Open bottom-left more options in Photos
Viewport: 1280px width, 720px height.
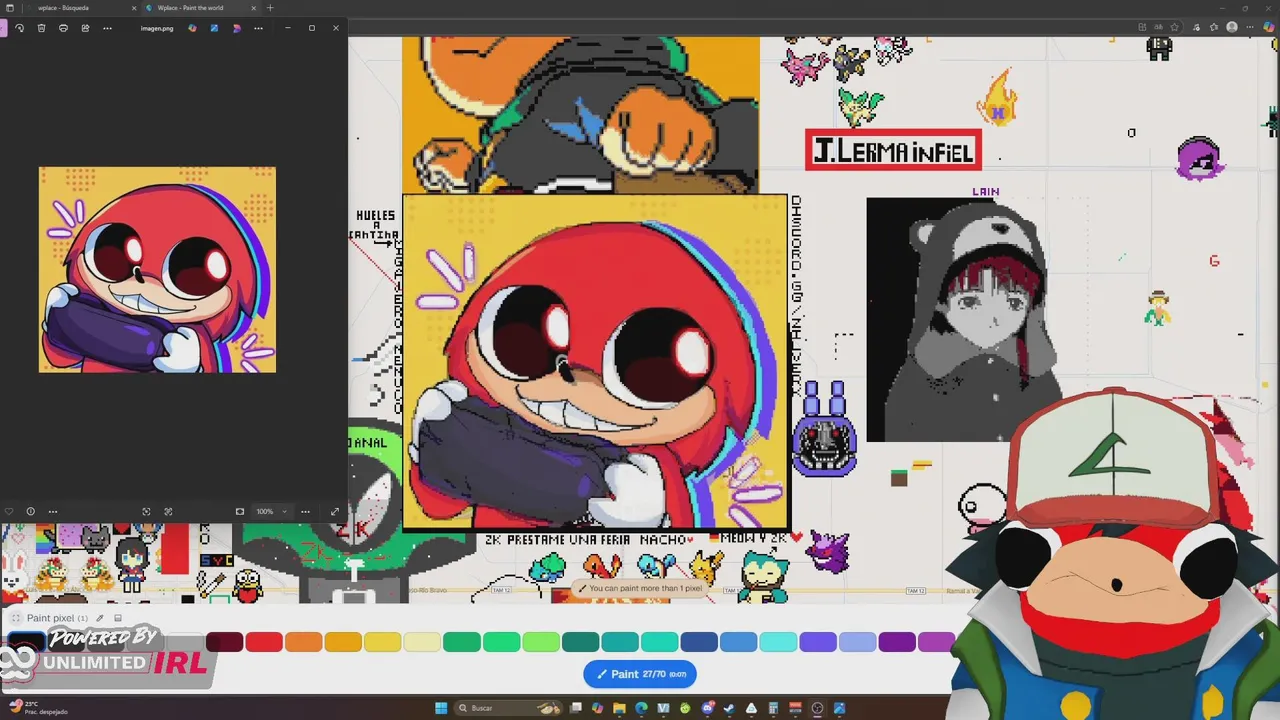[52, 511]
